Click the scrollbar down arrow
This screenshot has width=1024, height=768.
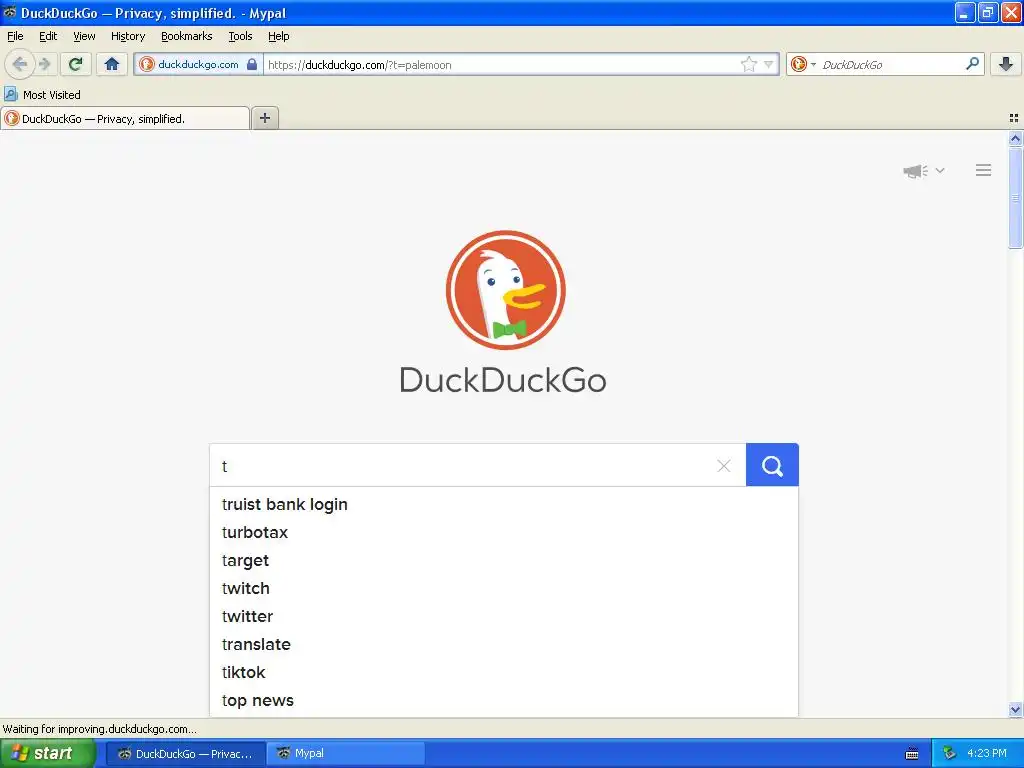click(x=1015, y=709)
